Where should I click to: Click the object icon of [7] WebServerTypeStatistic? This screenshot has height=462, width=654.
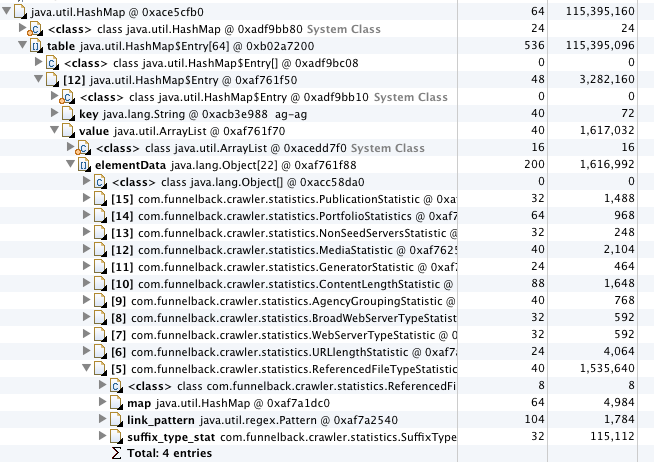coord(101,336)
